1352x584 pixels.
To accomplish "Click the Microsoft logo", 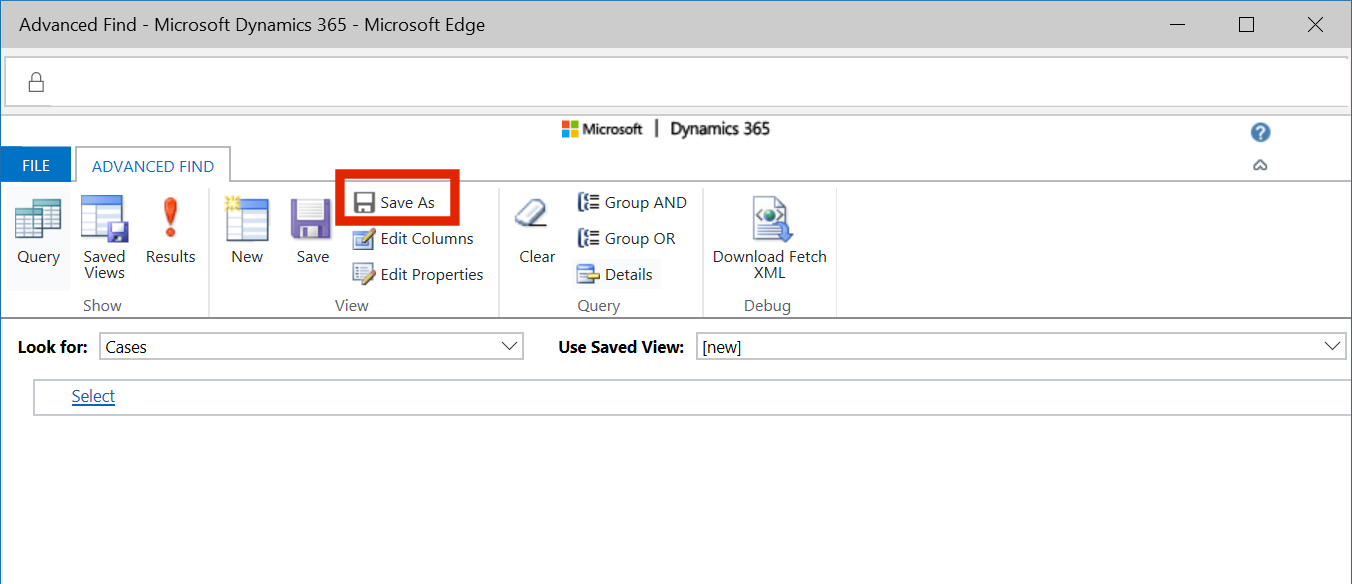I will coord(602,129).
